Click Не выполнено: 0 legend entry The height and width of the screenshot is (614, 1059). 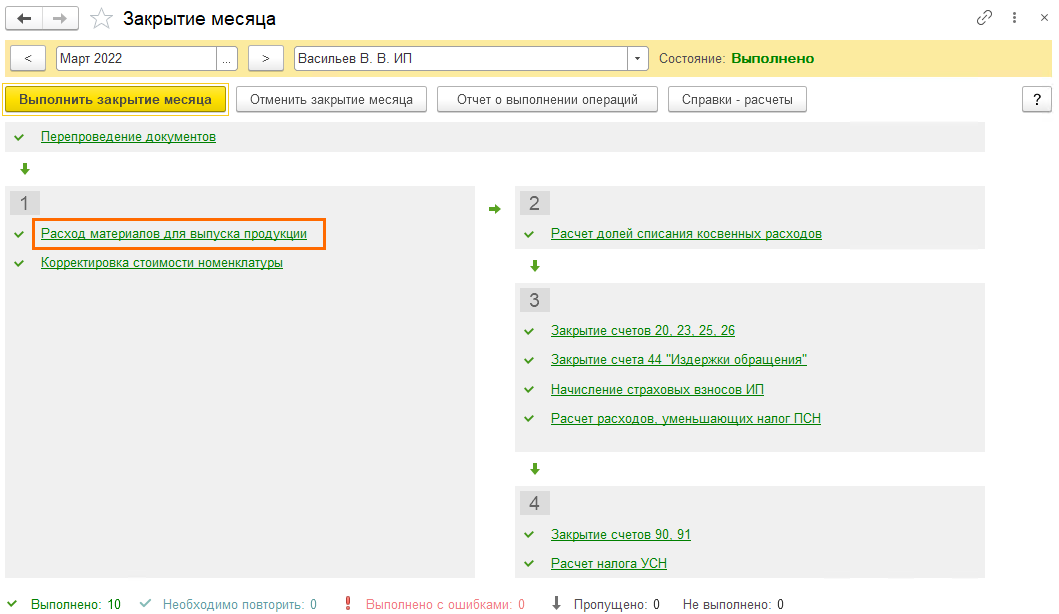coord(733,605)
